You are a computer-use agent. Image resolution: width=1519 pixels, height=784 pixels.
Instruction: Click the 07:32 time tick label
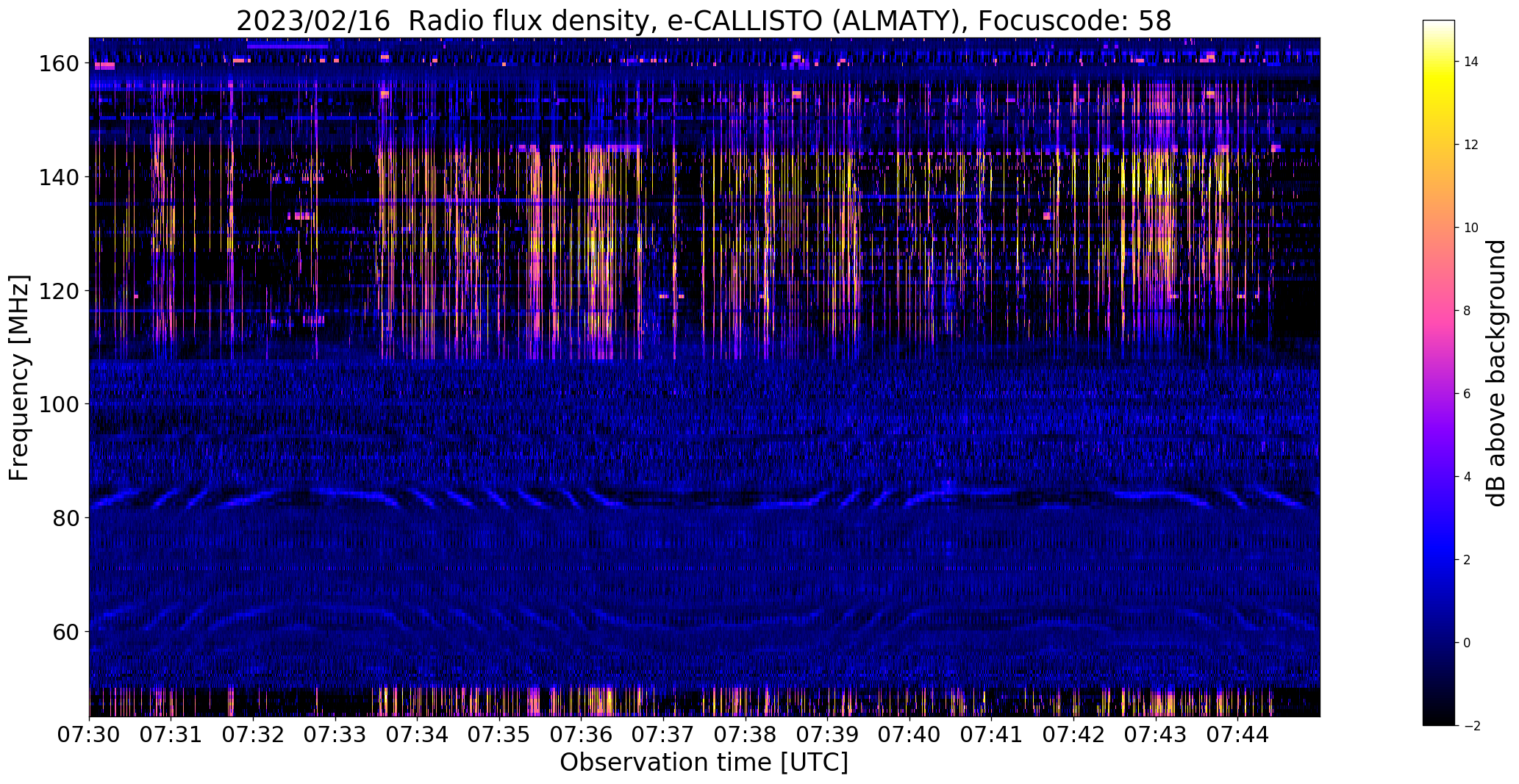point(254,735)
